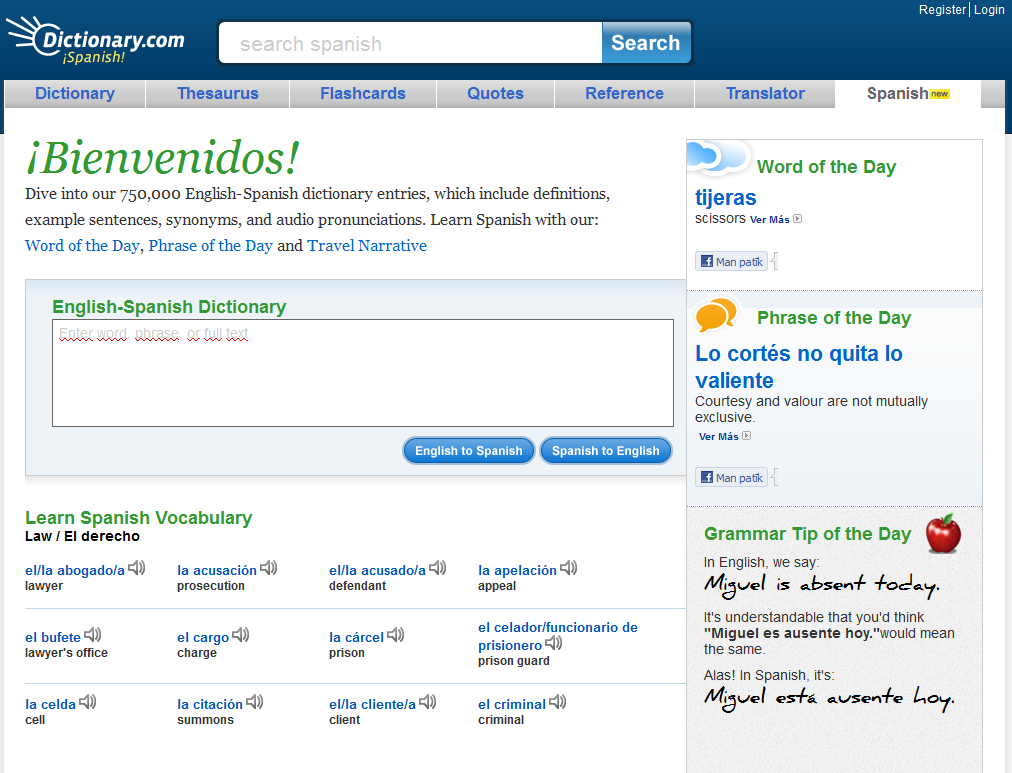Open the Travel Narrative link
This screenshot has width=1012, height=773.
(x=367, y=246)
